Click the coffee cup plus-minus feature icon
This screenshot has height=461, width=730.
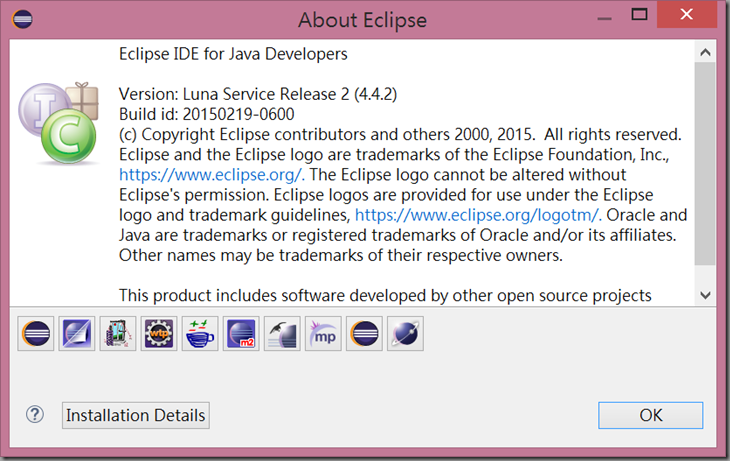pos(200,333)
